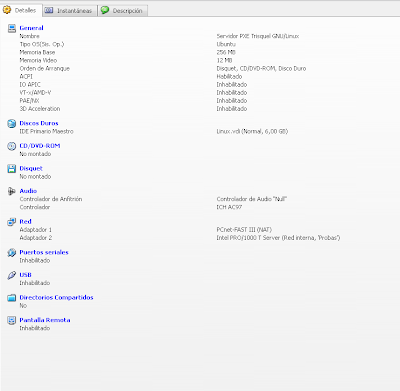Click the Audio speaker icon
This screenshot has height=391, width=400.
click(x=12, y=191)
